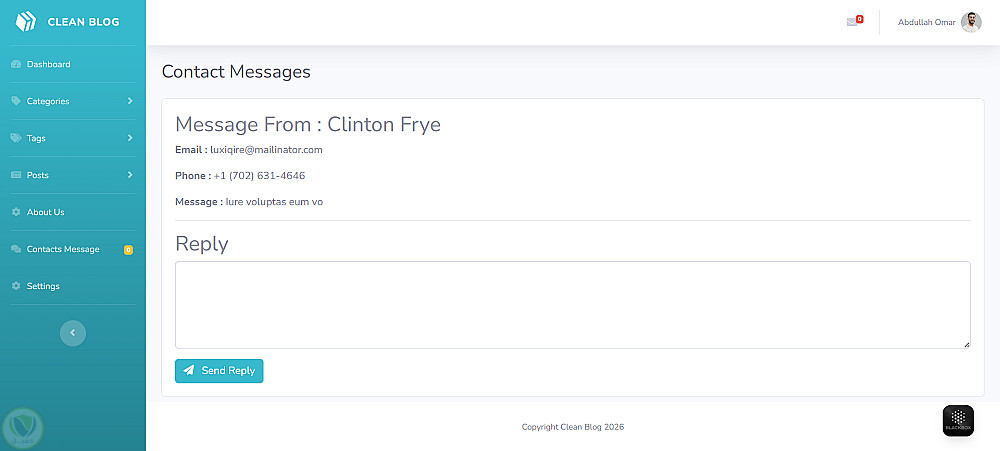Expand the Tags submenu chevron
This screenshot has height=451, width=1000.
(x=130, y=138)
